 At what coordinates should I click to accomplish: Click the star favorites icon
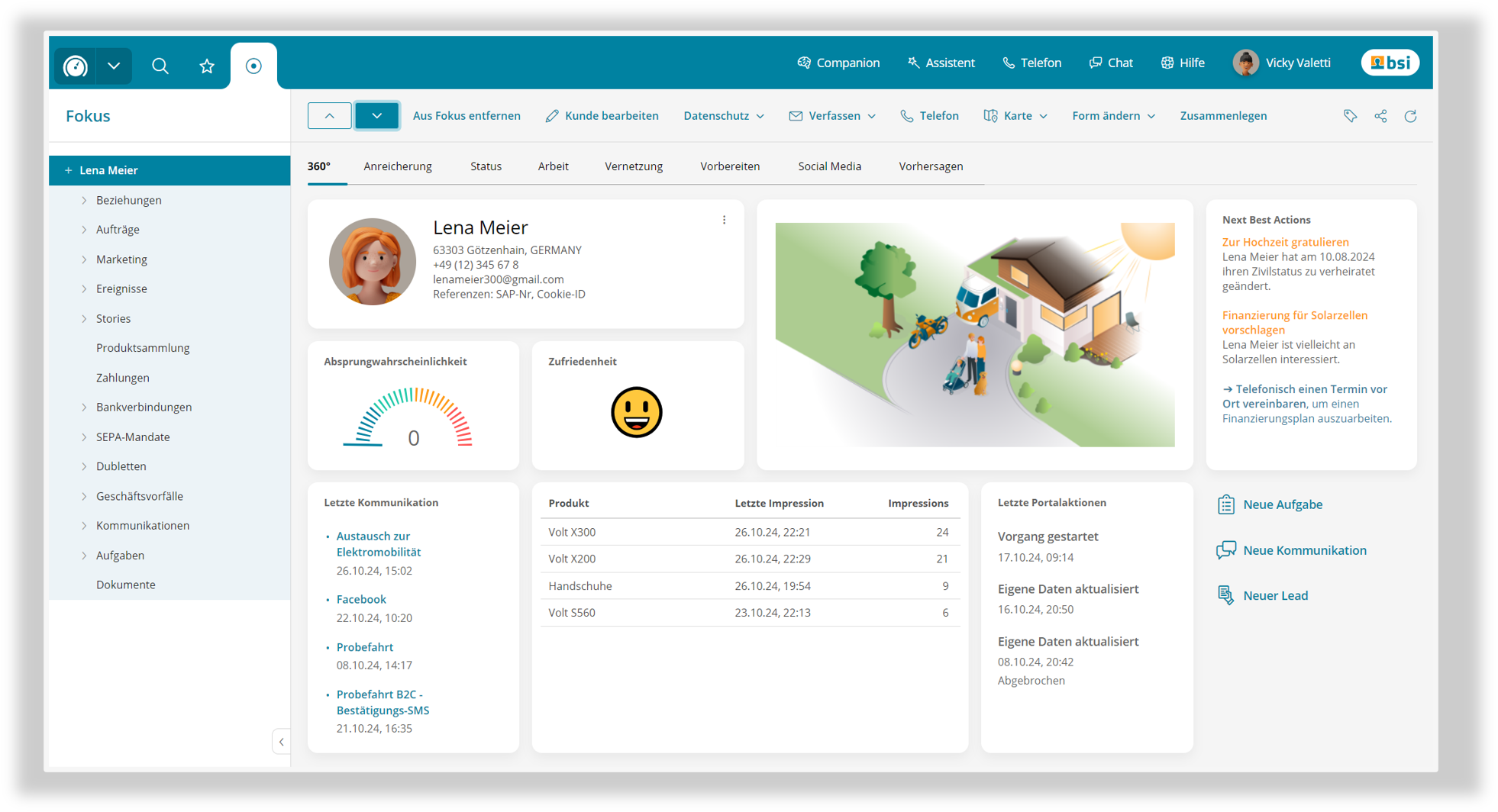point(207,66)
